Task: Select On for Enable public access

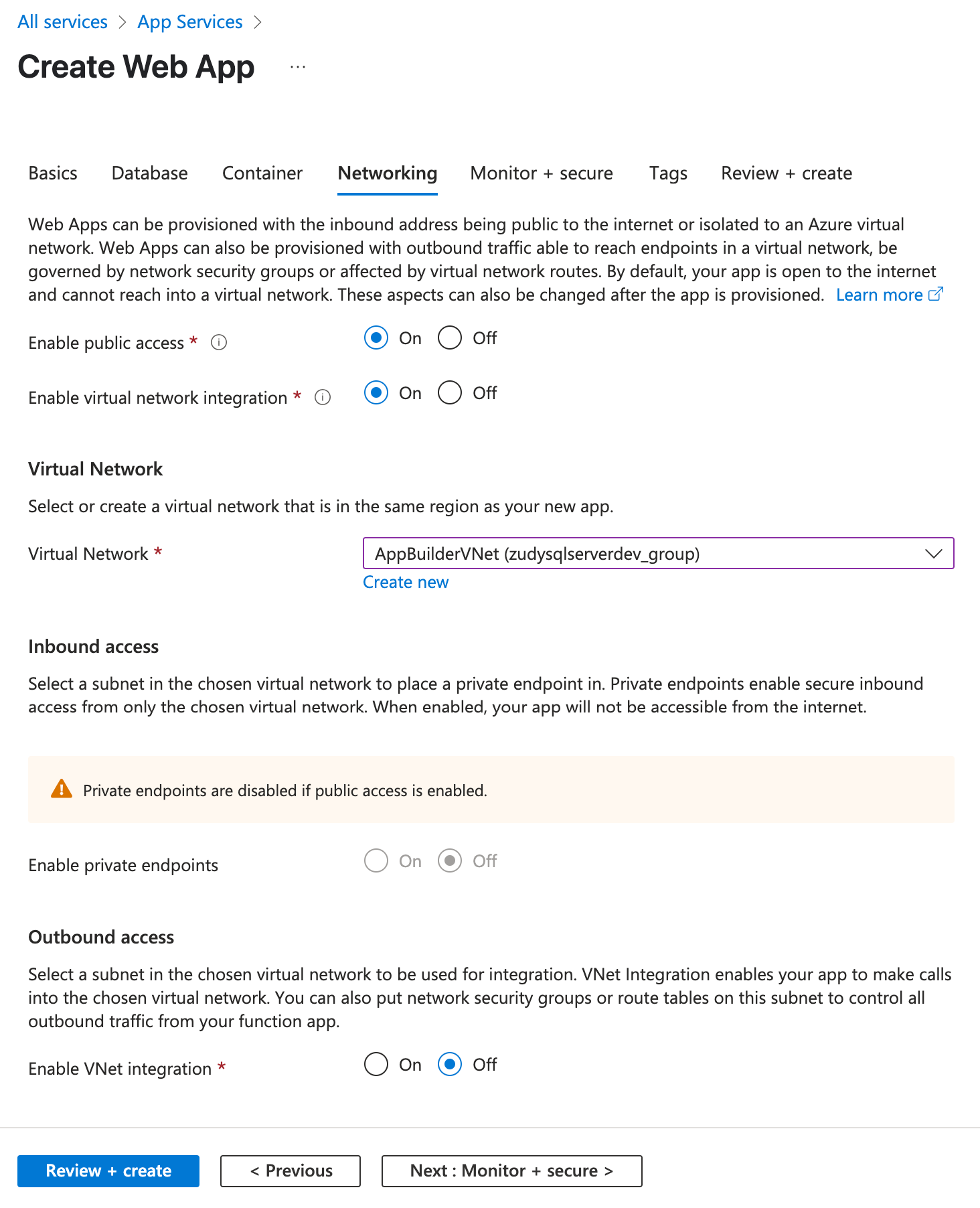Action: click(376, 338)
